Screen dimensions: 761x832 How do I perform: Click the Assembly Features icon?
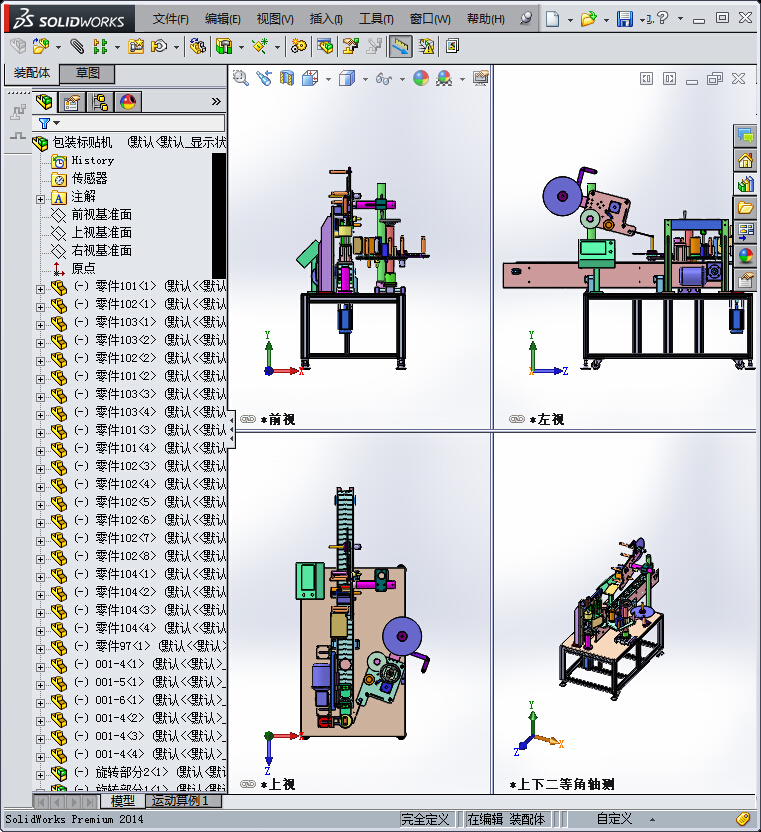[224, 47]
